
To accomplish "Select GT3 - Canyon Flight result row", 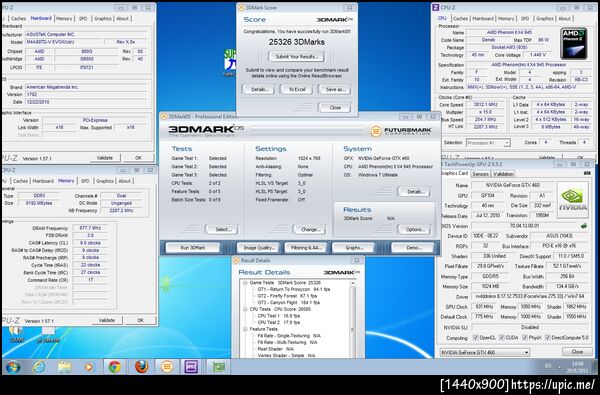I will (x=289, y=302).
